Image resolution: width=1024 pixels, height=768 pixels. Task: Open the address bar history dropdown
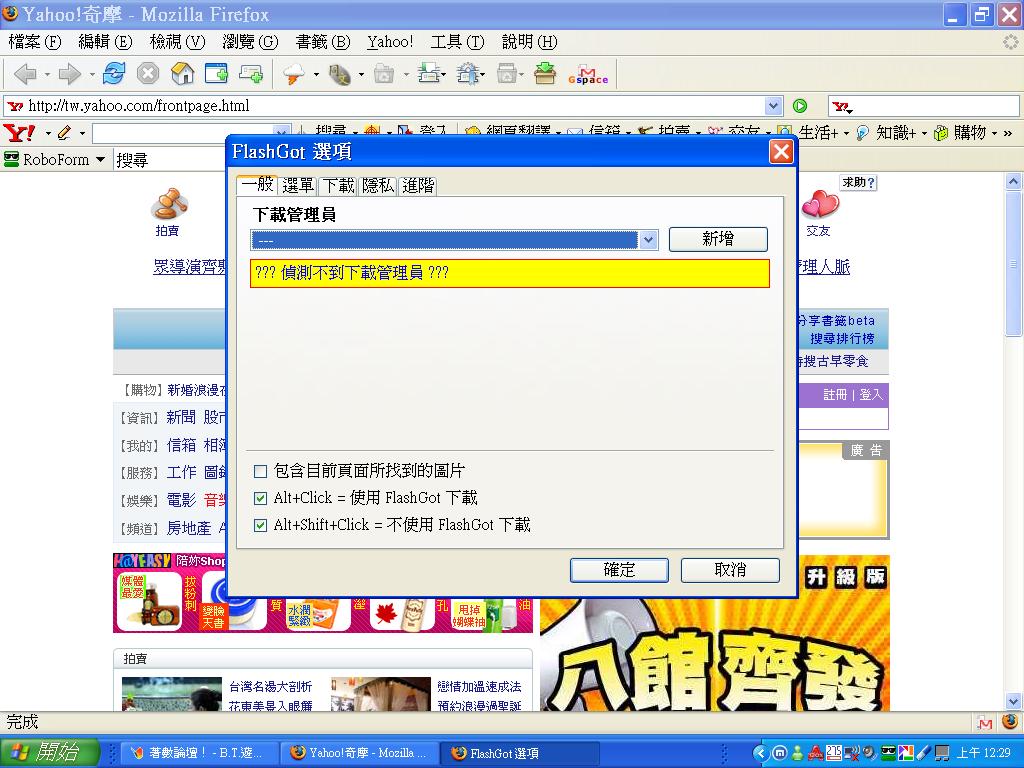coord(773,106)
